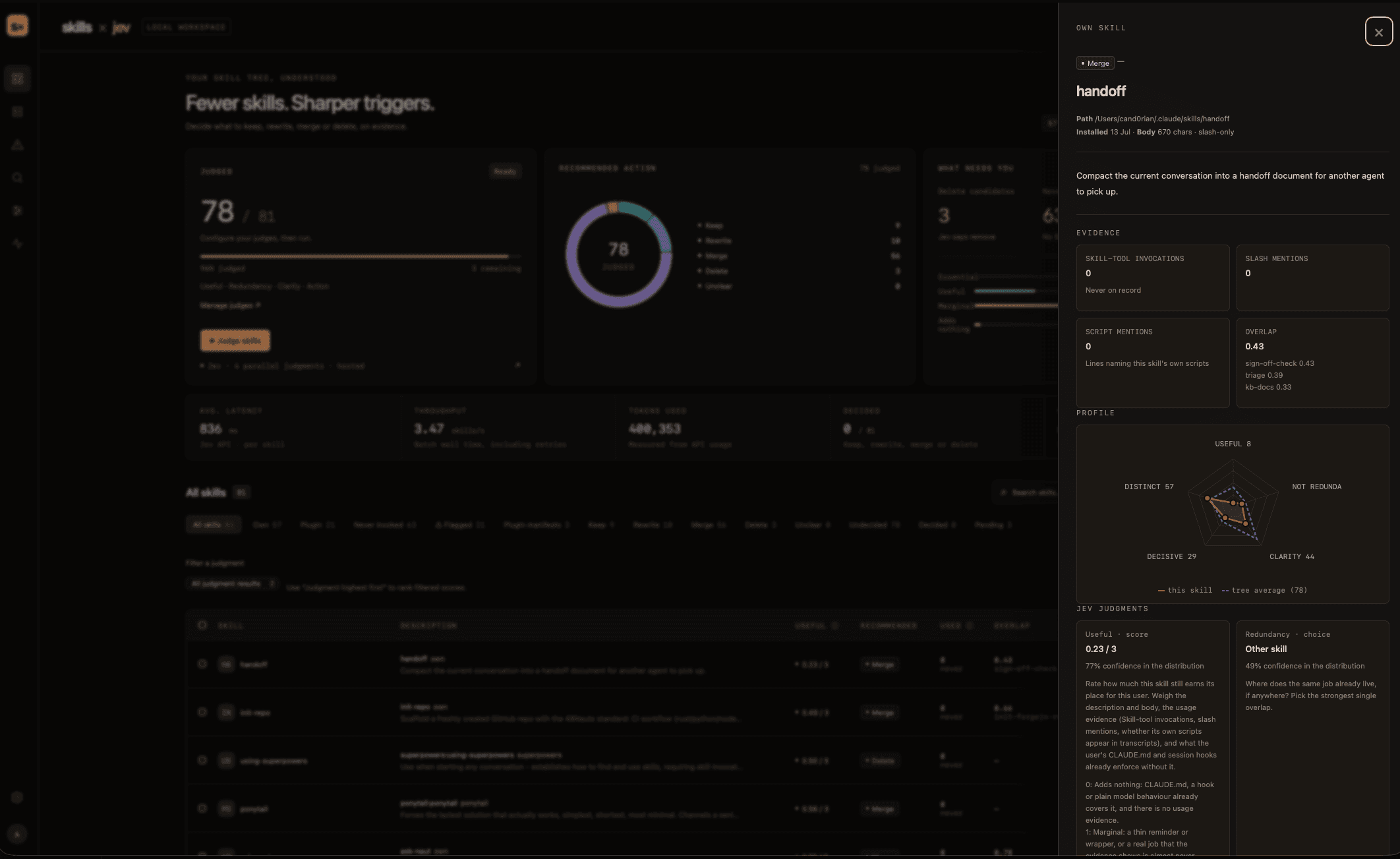Click the orange app logo in sidebar

pos(17,26)
